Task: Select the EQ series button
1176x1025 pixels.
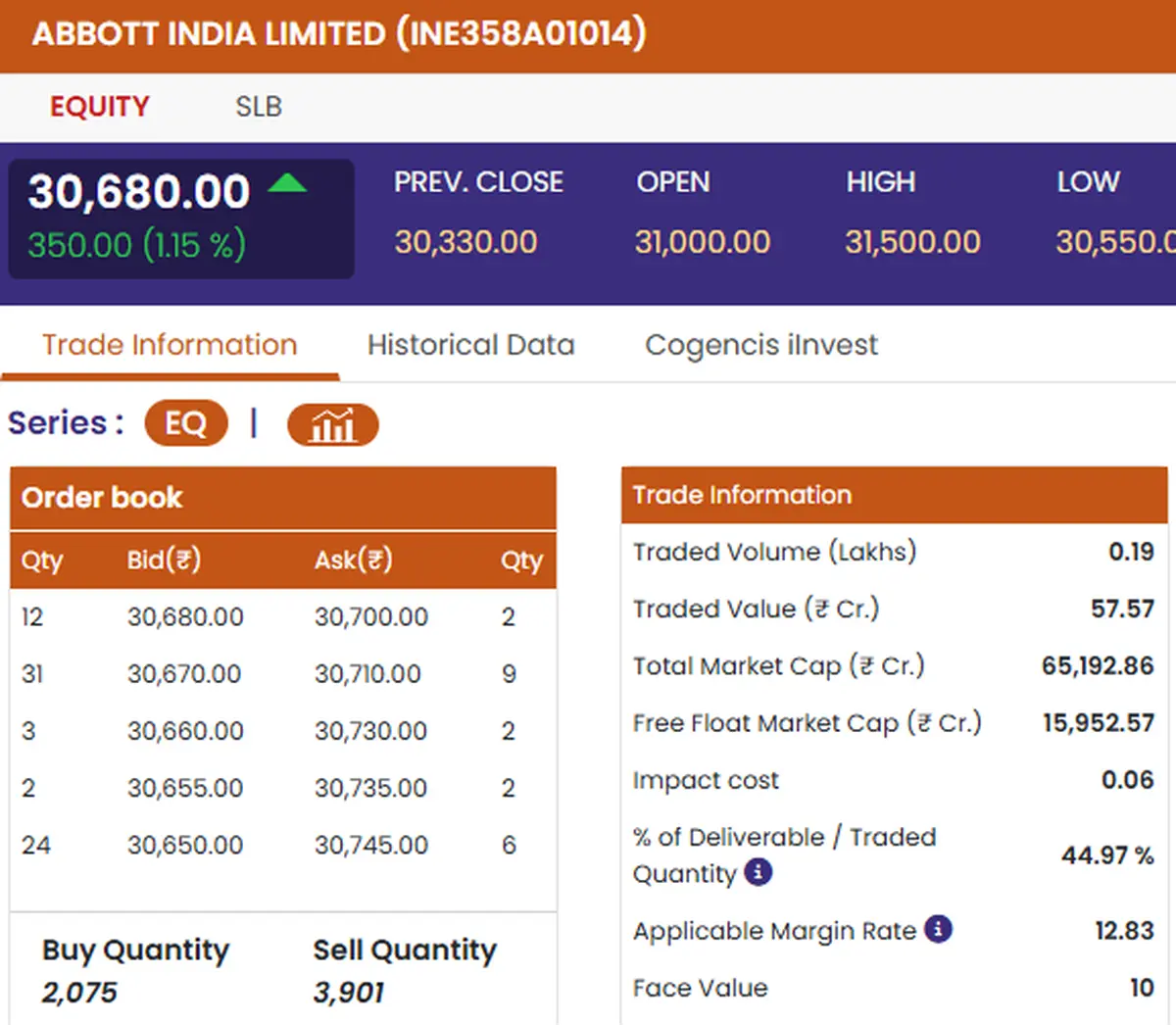Action: tap(186, 423)
